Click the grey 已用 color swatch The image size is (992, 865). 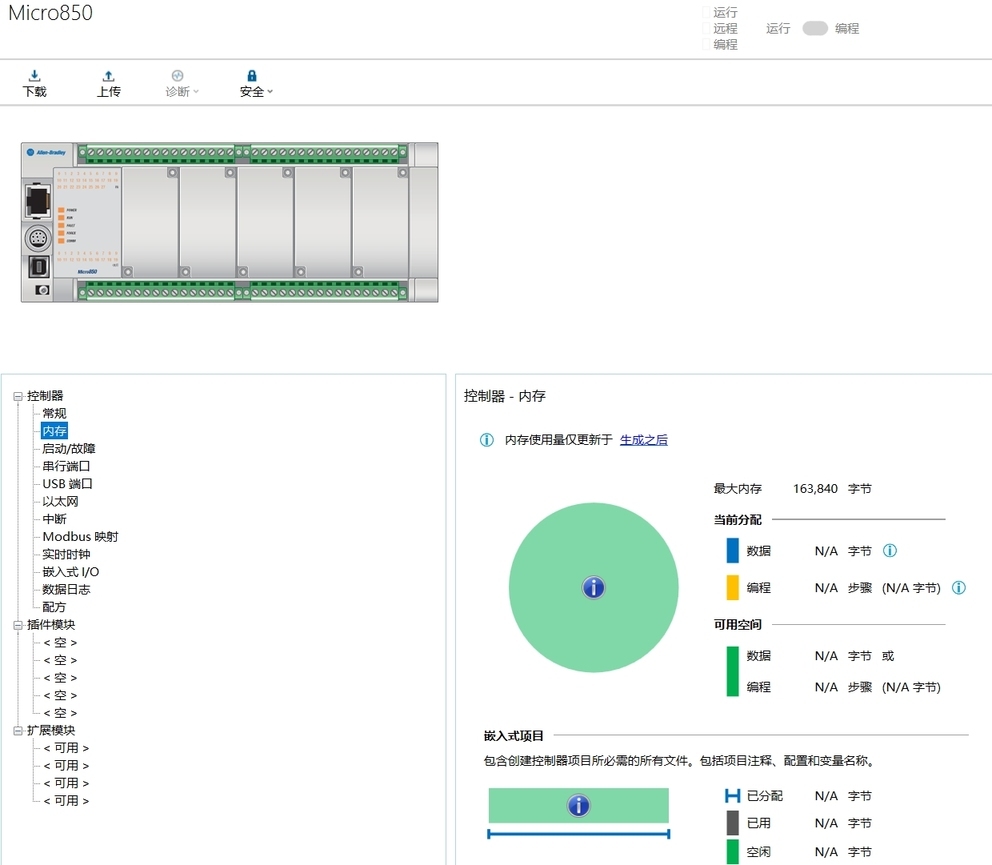point(733,823)
